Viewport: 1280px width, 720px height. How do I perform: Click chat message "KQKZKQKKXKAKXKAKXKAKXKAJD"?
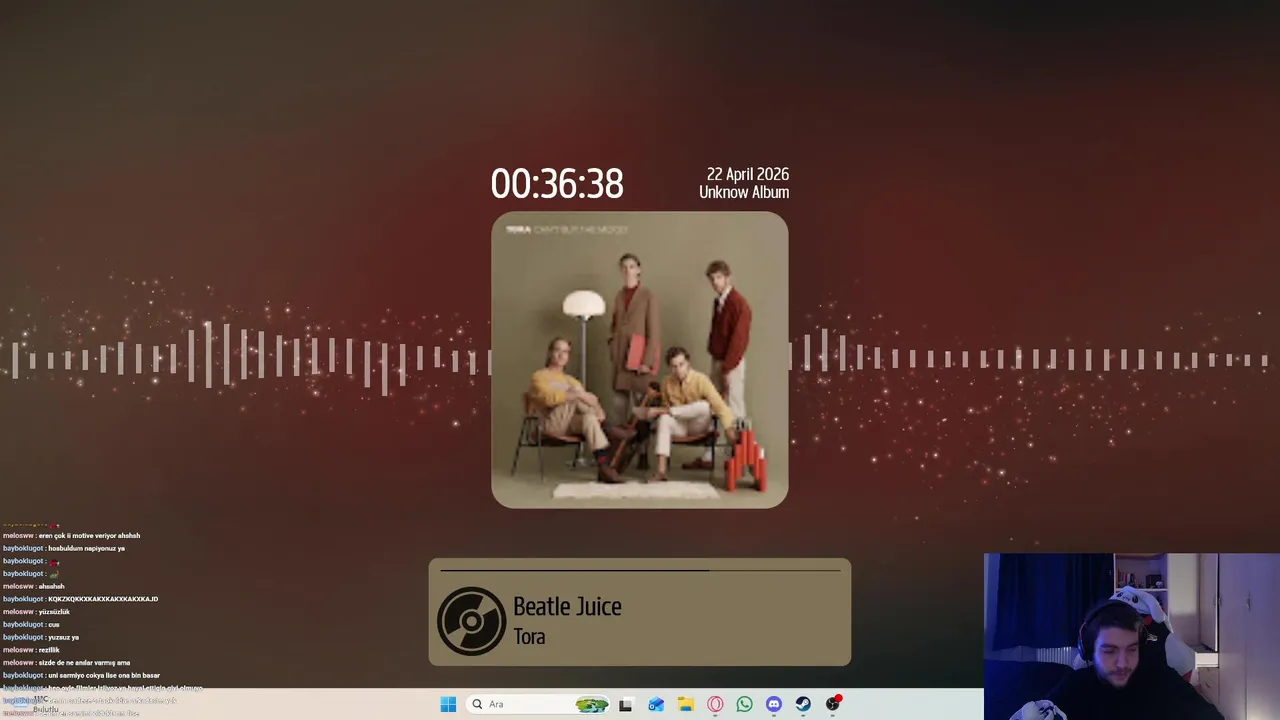click(x=103, y=599)
